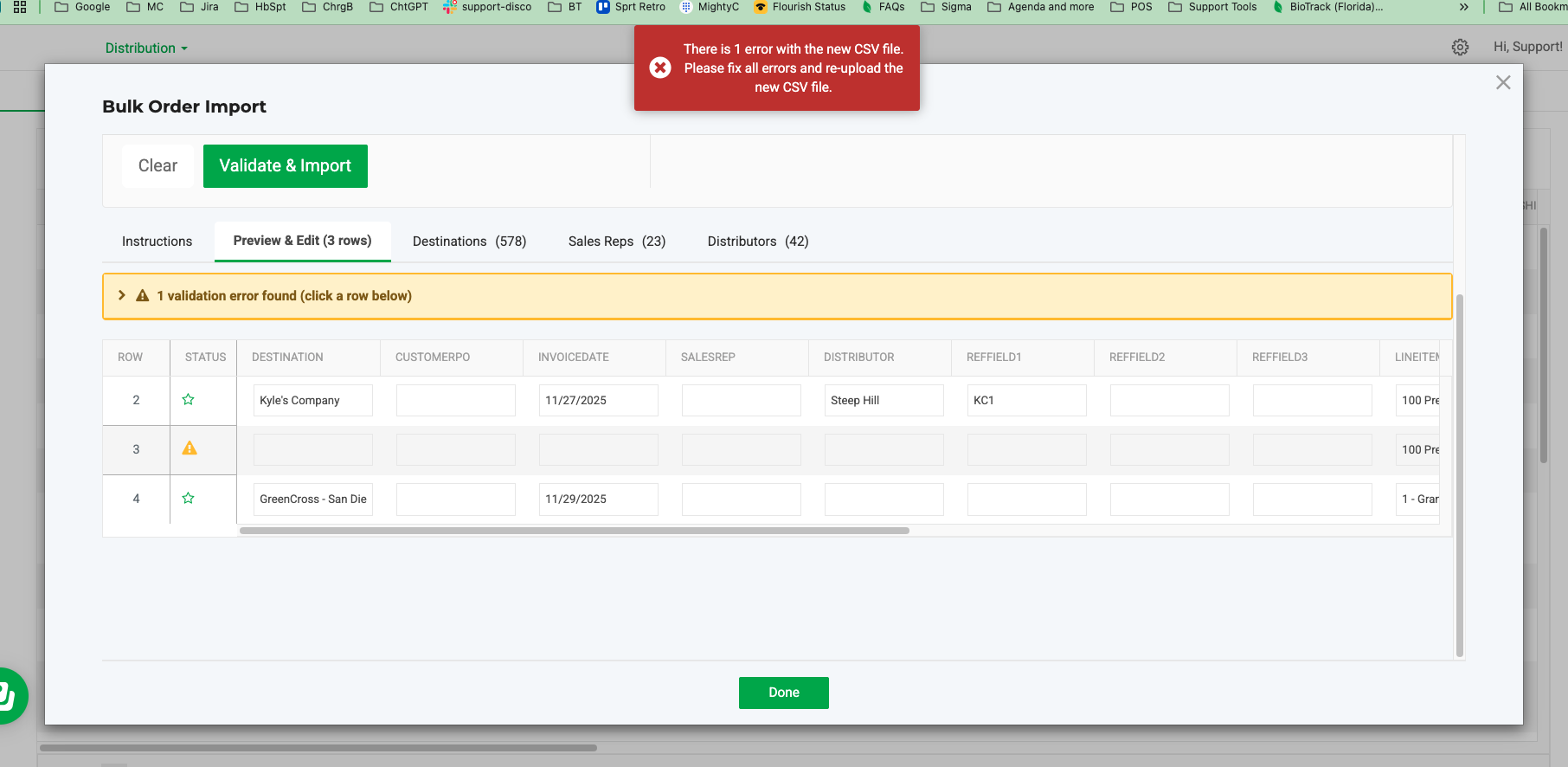Open the ChrgB bookmarks folder
This screenshot has width=1568, height=767.
tap(327, 7)
